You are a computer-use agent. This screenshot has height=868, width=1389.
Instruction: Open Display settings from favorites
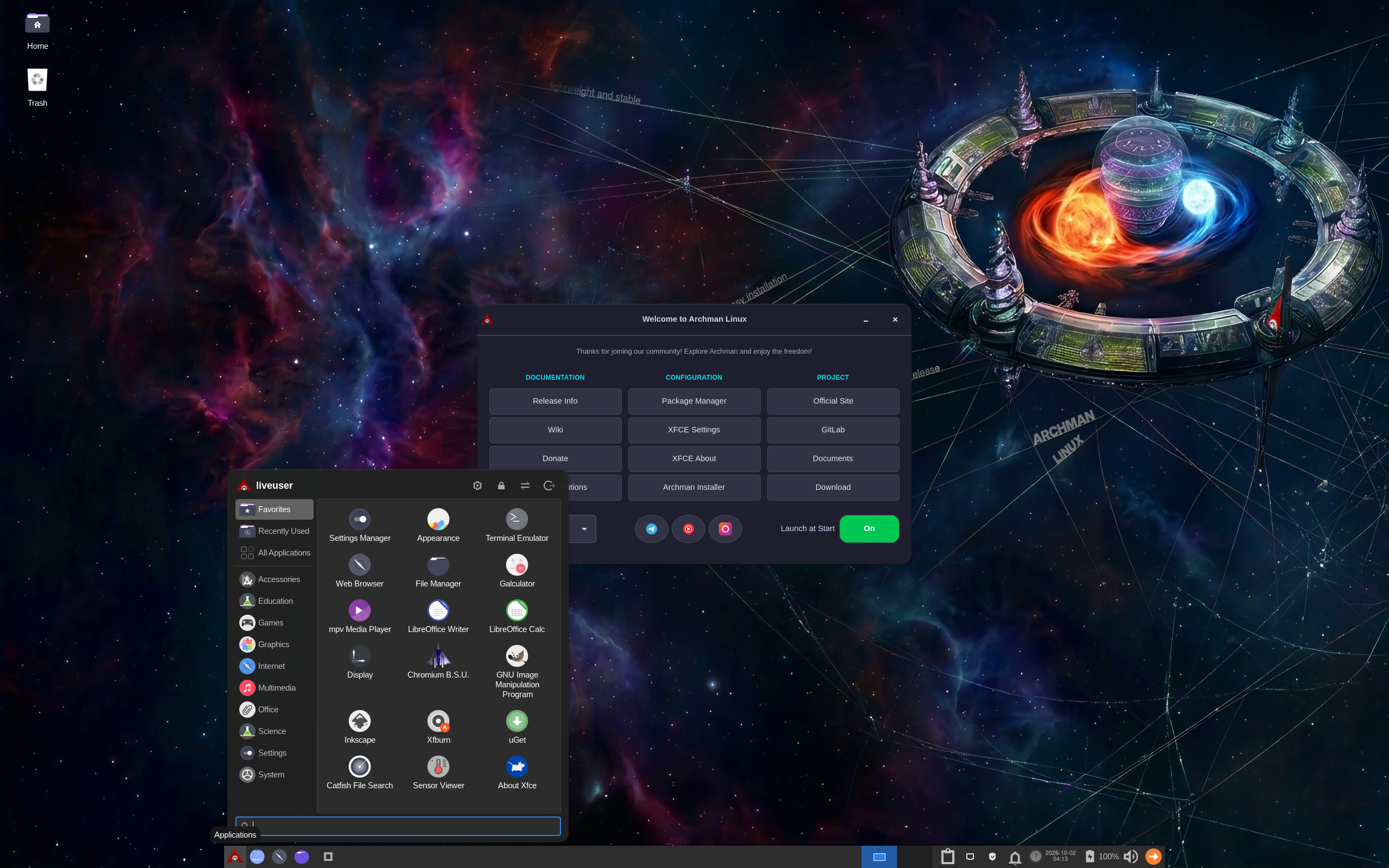(359, 662)
